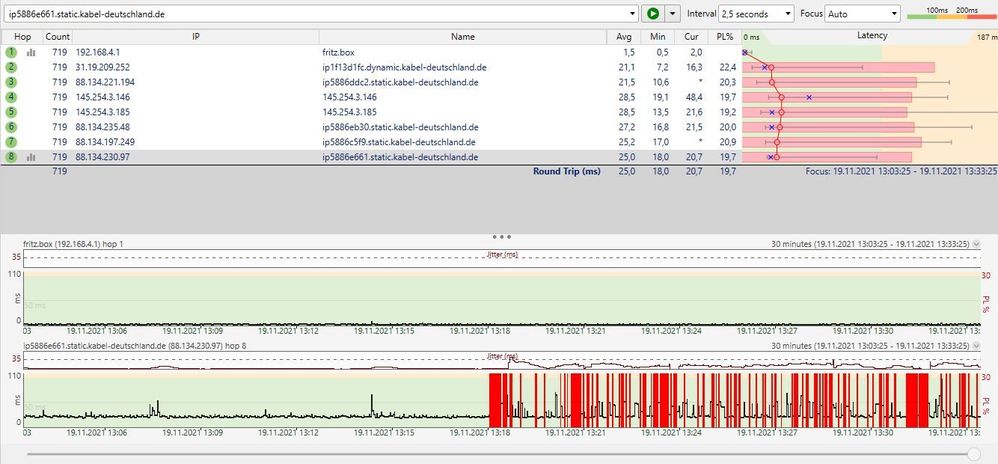The width and height of the screenshot is (998, 464).
Task: Toggle the graph icon for hop 1
Action: click(30, 51)
